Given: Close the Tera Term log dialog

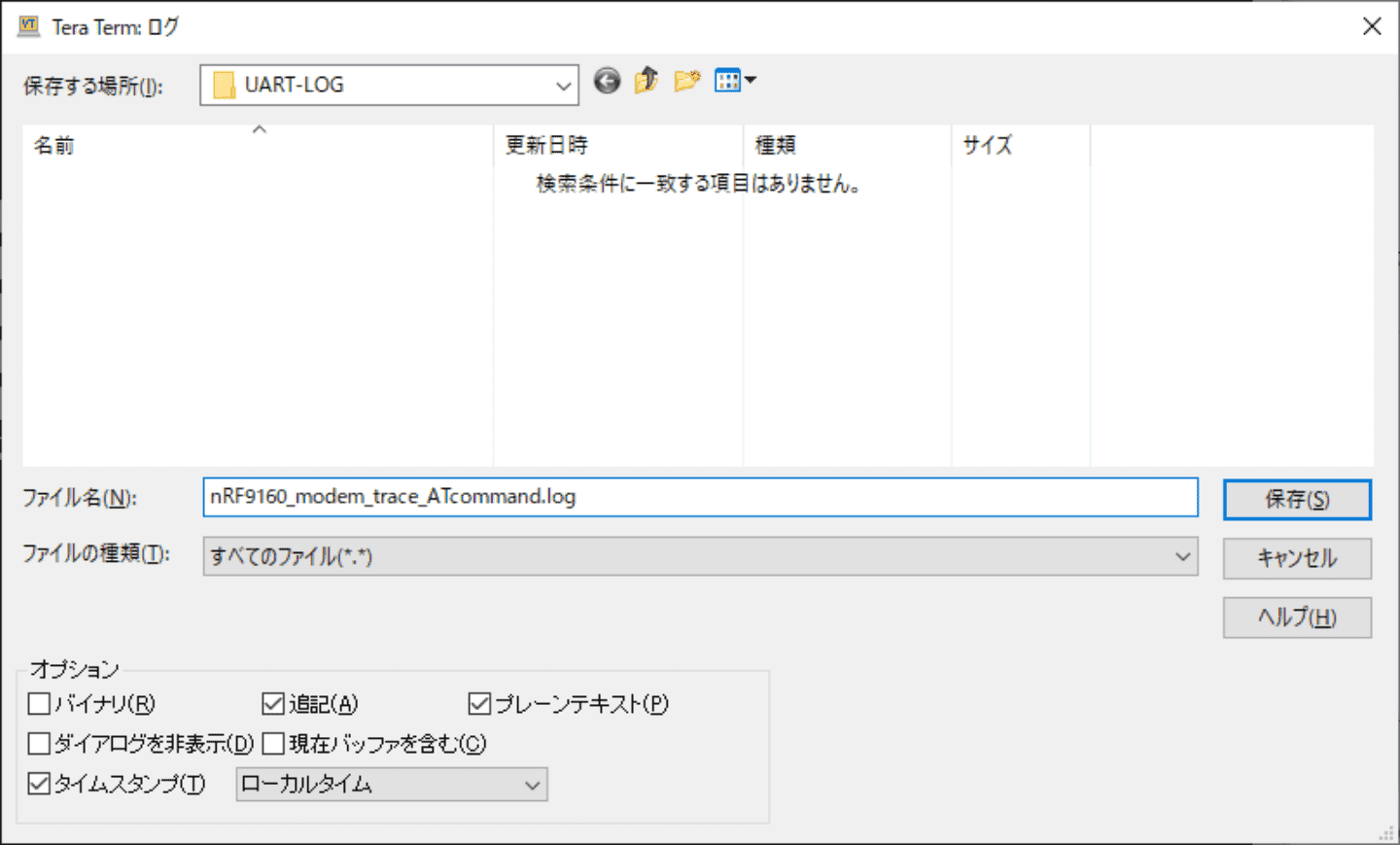Looking at the screenshot, I should click(x=1372, y=26).
